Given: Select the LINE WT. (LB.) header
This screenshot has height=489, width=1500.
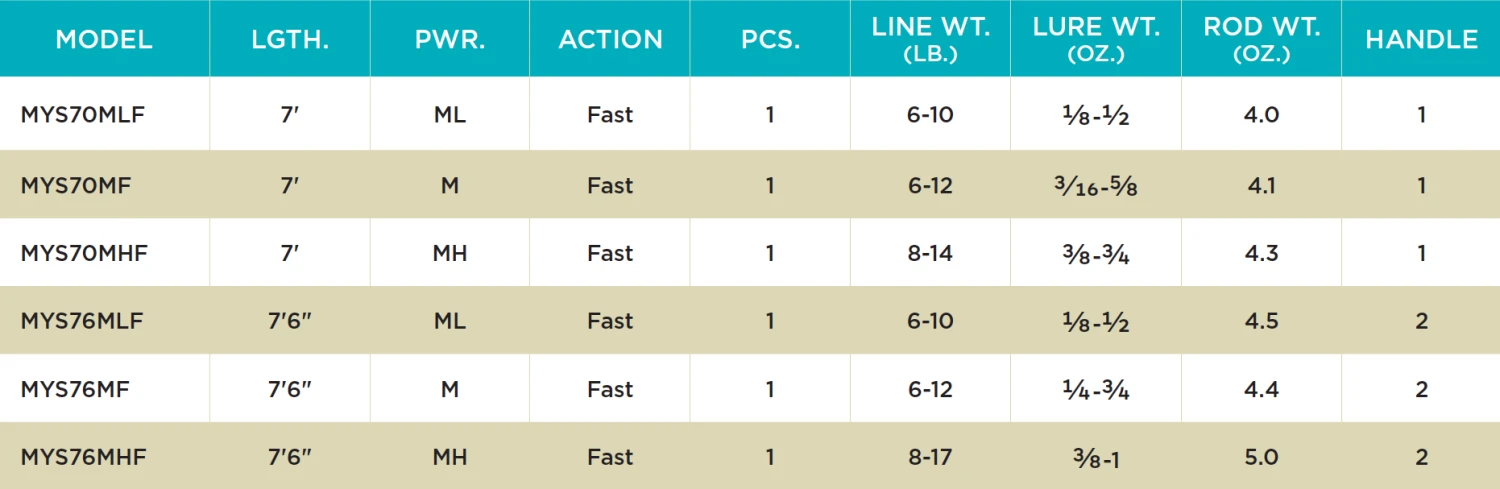Looking at the screenshot, I should (x=930, y=40).
